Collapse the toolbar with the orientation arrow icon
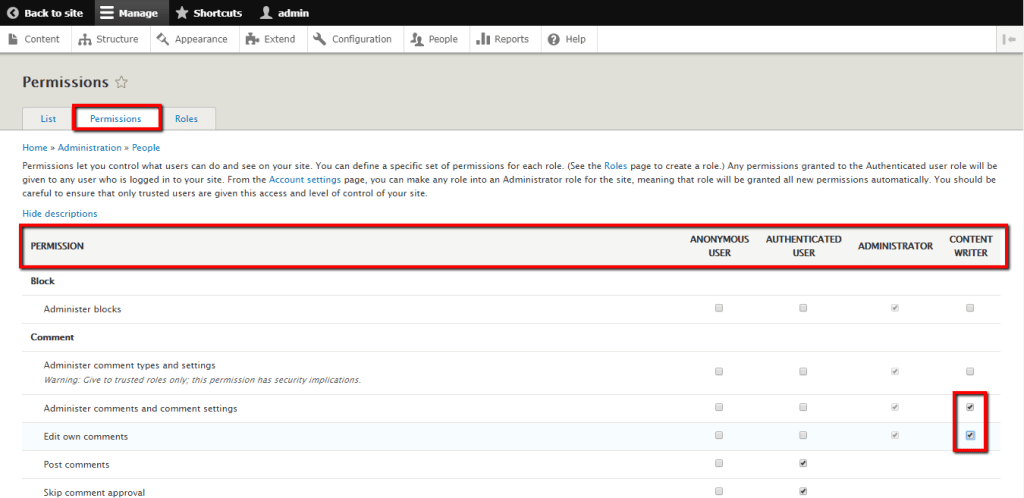Screen dimensions: 1024x498 tap(1010, 39)
